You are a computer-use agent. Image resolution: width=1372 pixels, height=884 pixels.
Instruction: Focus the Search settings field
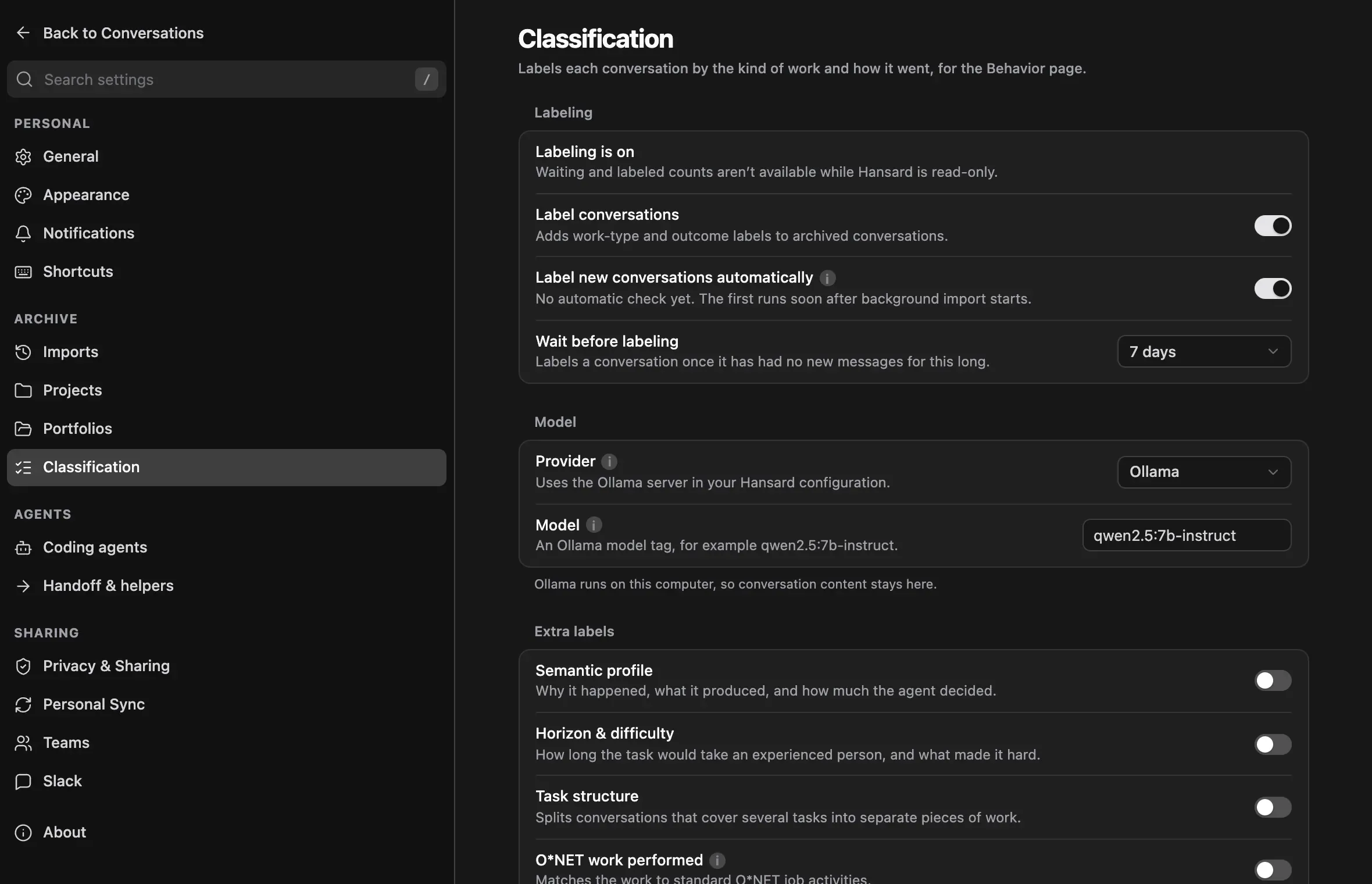[227, 79]
